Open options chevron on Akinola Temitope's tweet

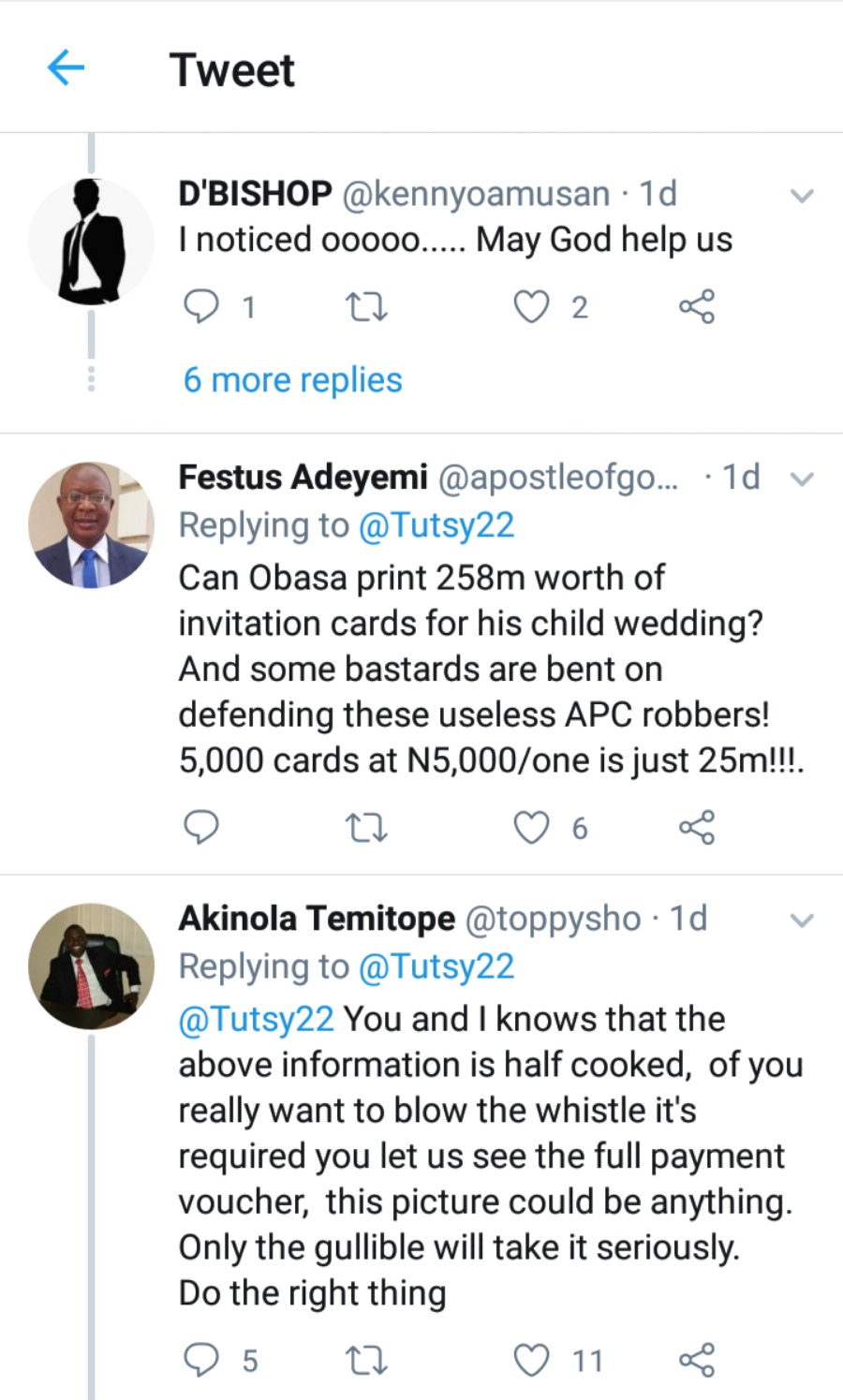[x=802, y=920]
